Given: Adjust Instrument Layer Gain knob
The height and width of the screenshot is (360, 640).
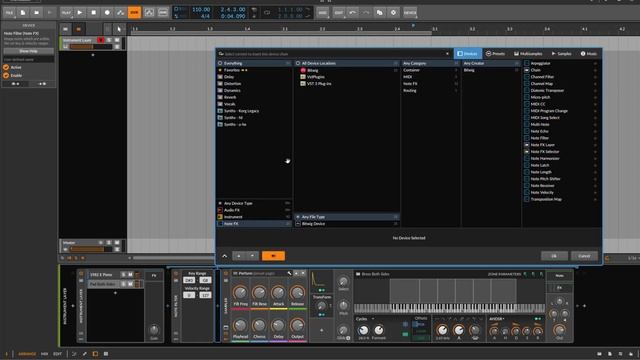Looking at the screenshot, I should (x=154, y=329).
